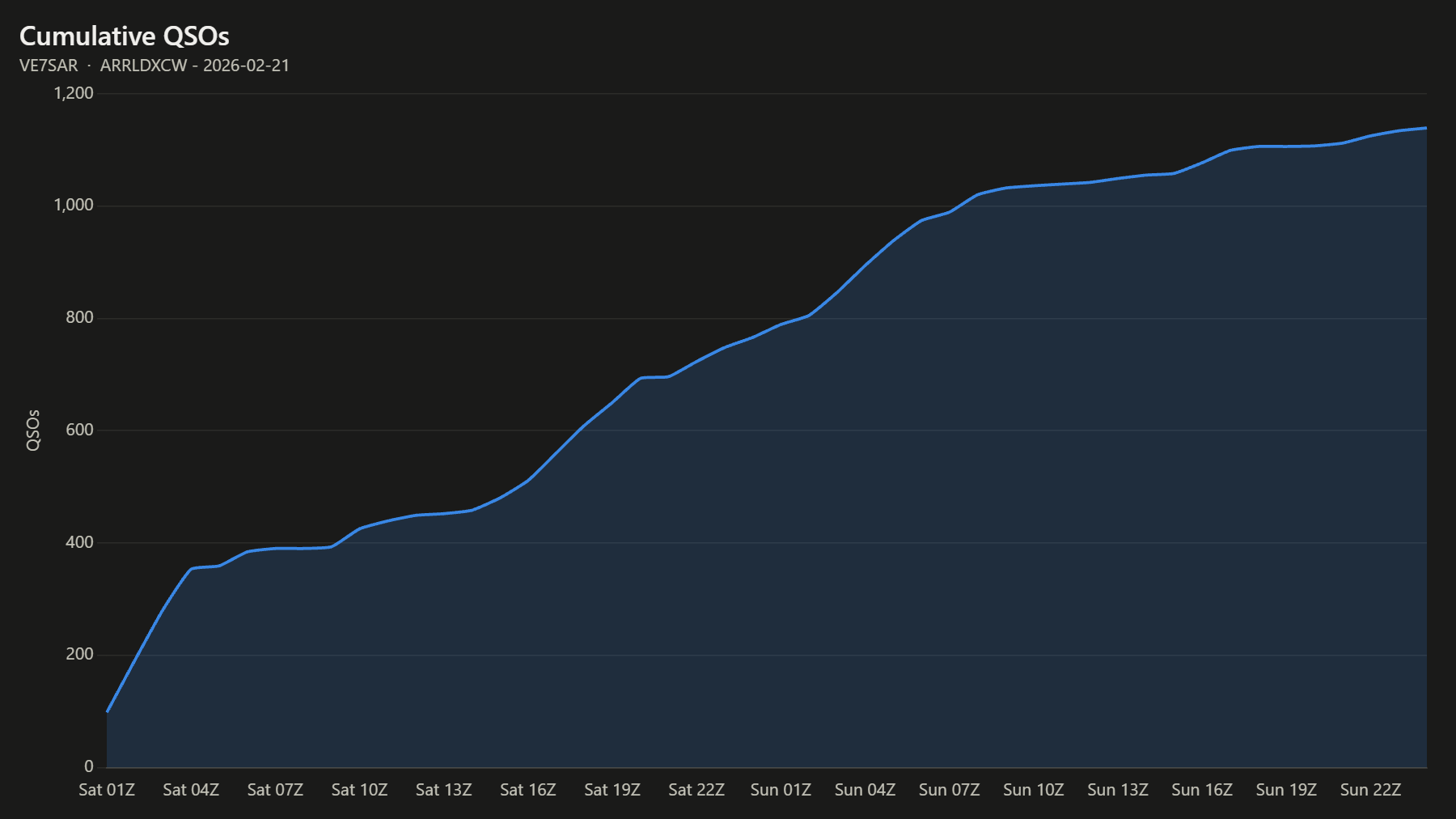
Task: Click the Sat 07Z x-axis label
Action: 275,790
